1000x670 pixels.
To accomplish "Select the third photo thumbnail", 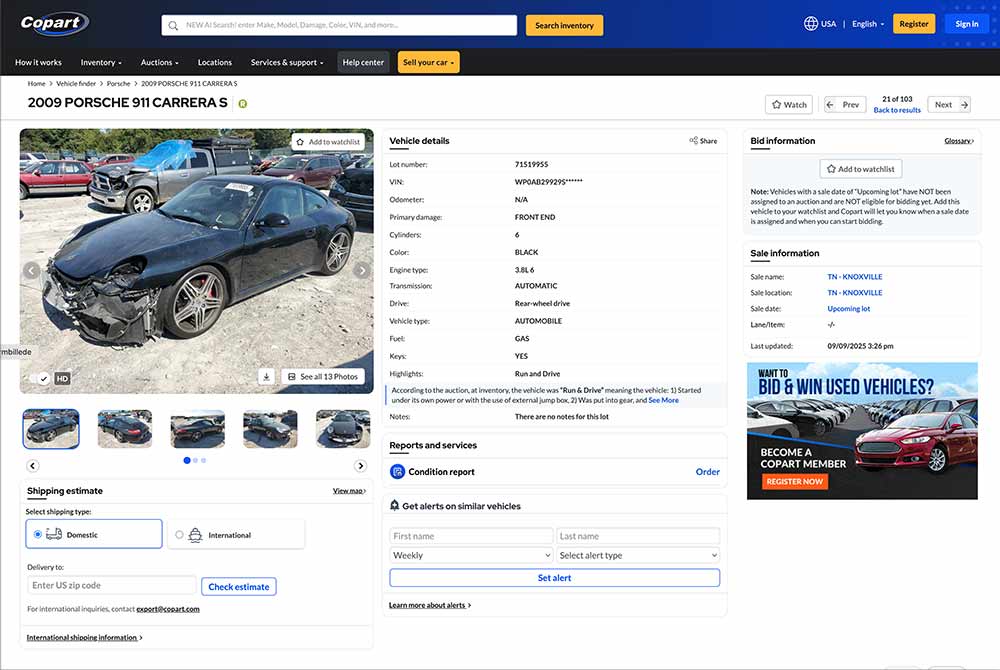I will point(197,428).
